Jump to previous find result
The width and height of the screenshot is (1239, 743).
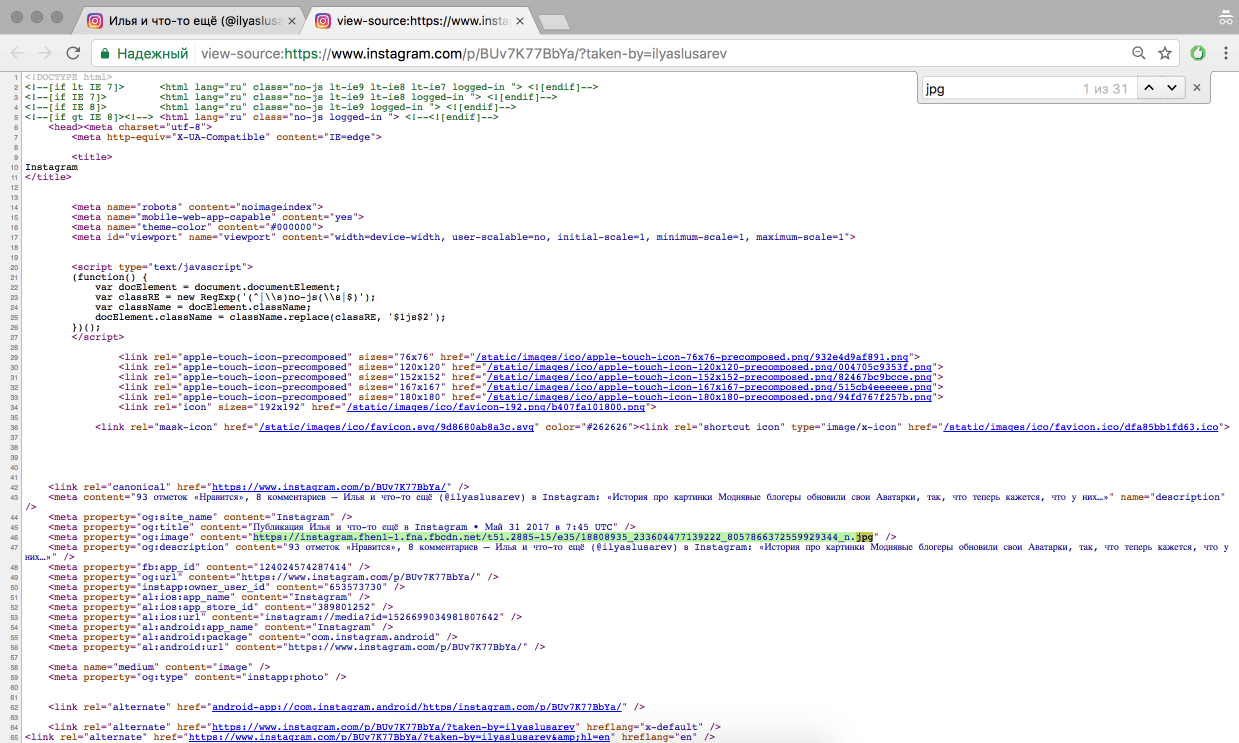click(x=1149, y=88)
